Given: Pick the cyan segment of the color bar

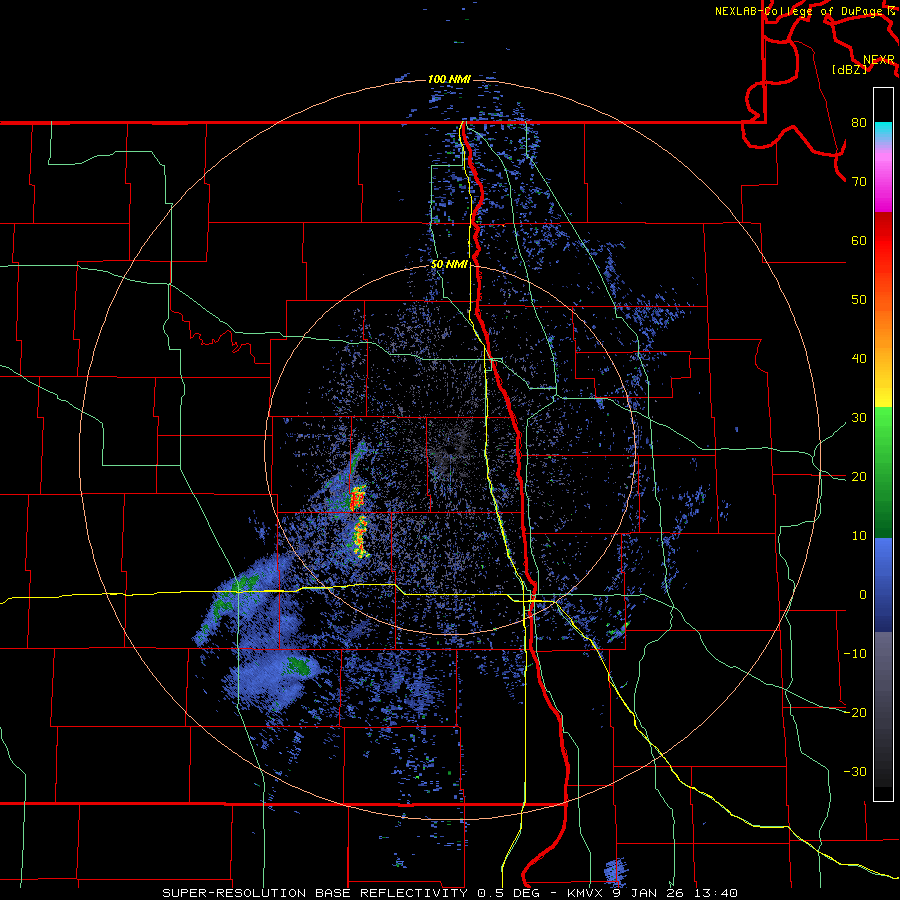Looking at the screenshot, I should tap(883, 132).
